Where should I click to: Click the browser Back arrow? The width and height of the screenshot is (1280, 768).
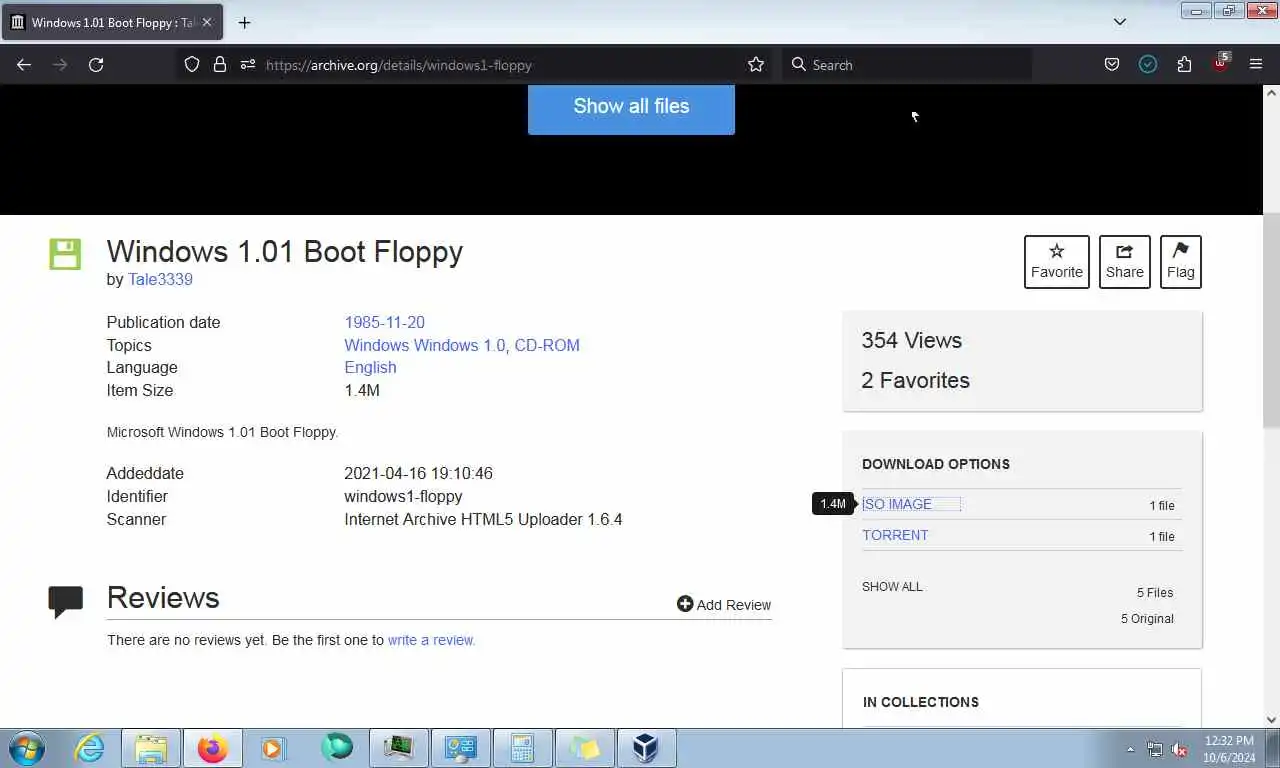pyautogui.click(x=24, y=65)
